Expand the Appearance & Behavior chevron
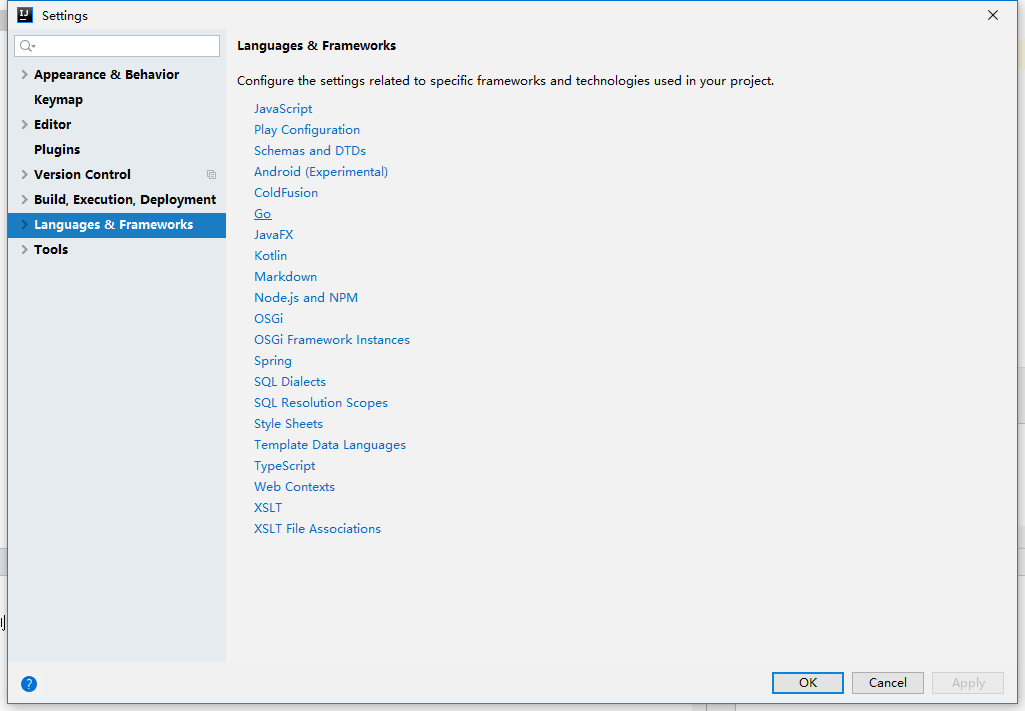 (x=24, y=74)
